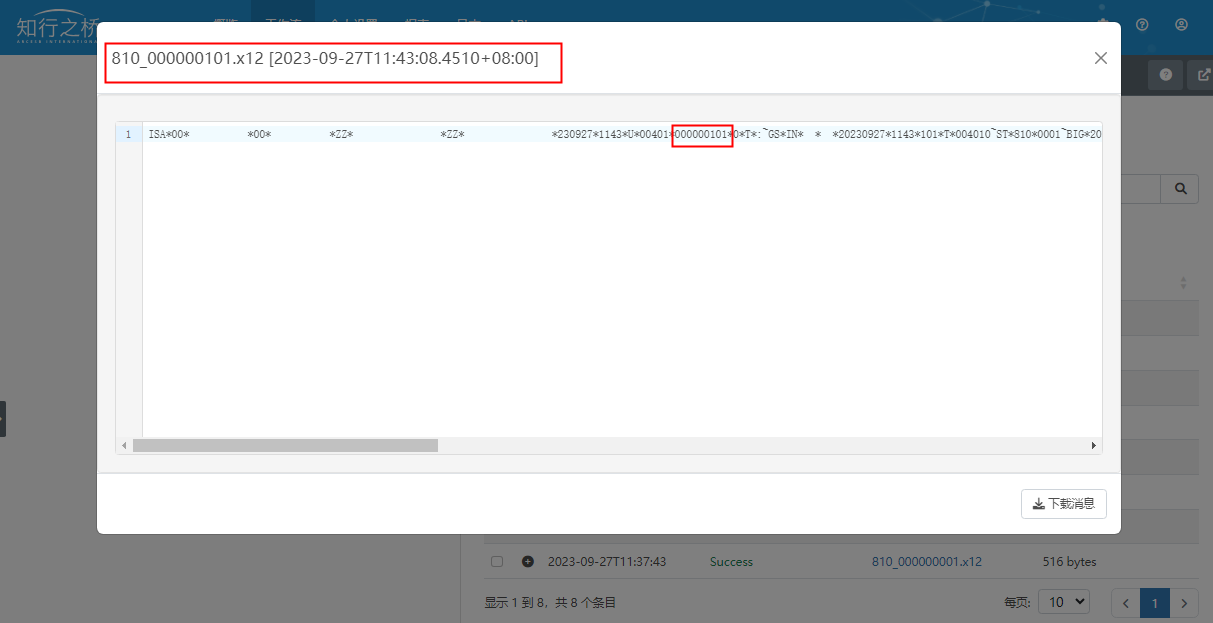Open the per-page count dropdown showing 10
The width and height of the screenshot is (1213, 623).
(x=1063, y=602)
